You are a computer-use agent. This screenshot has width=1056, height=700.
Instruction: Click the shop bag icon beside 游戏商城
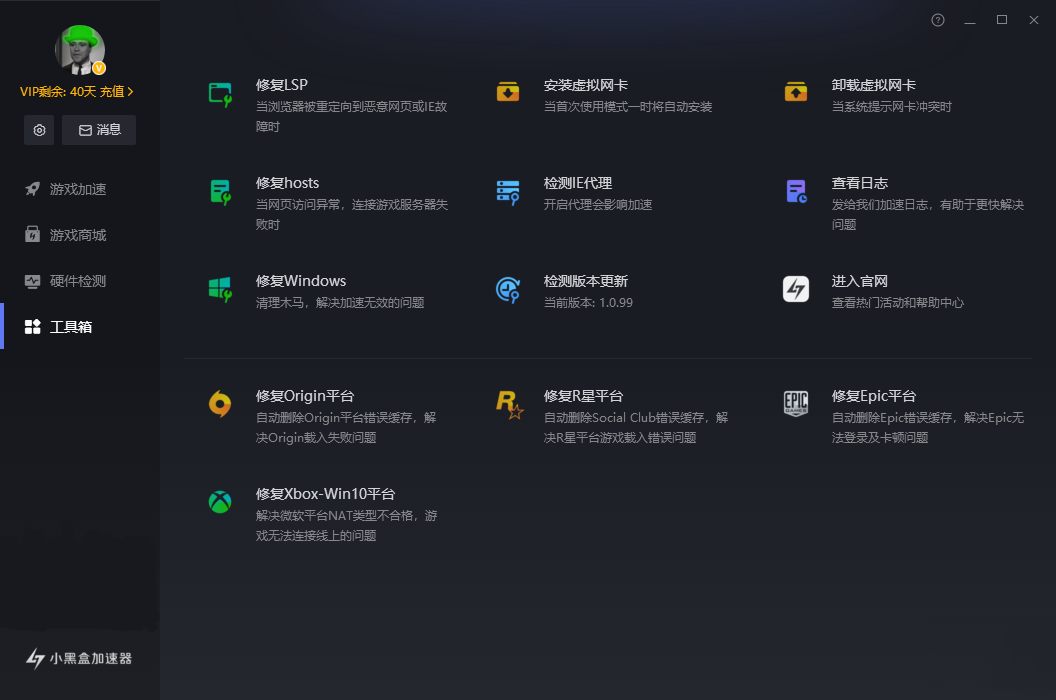click(32, 234)
